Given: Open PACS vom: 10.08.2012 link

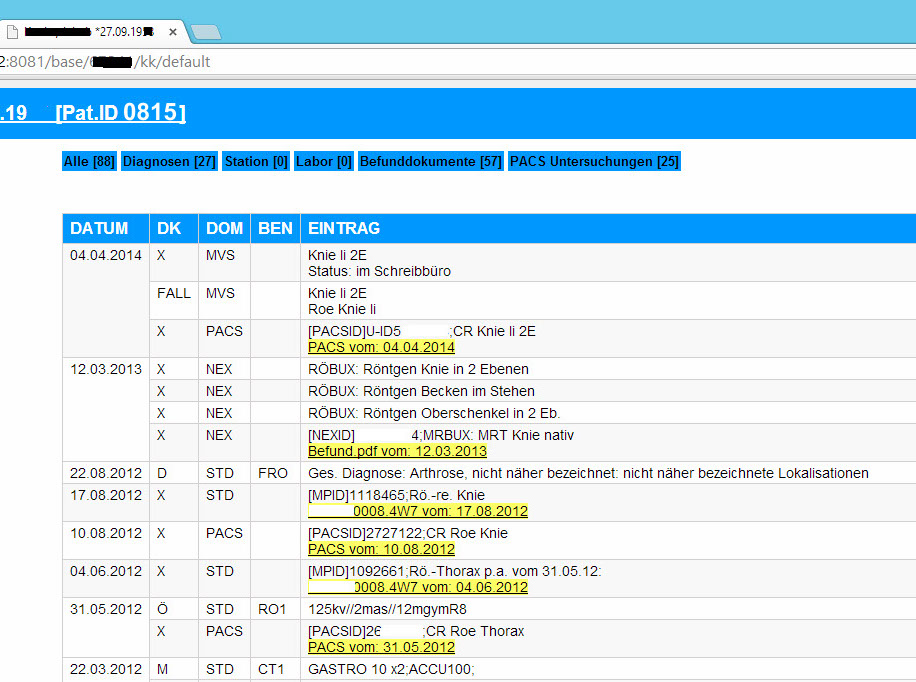Looking at the screenshot, I should coord(381,550).
